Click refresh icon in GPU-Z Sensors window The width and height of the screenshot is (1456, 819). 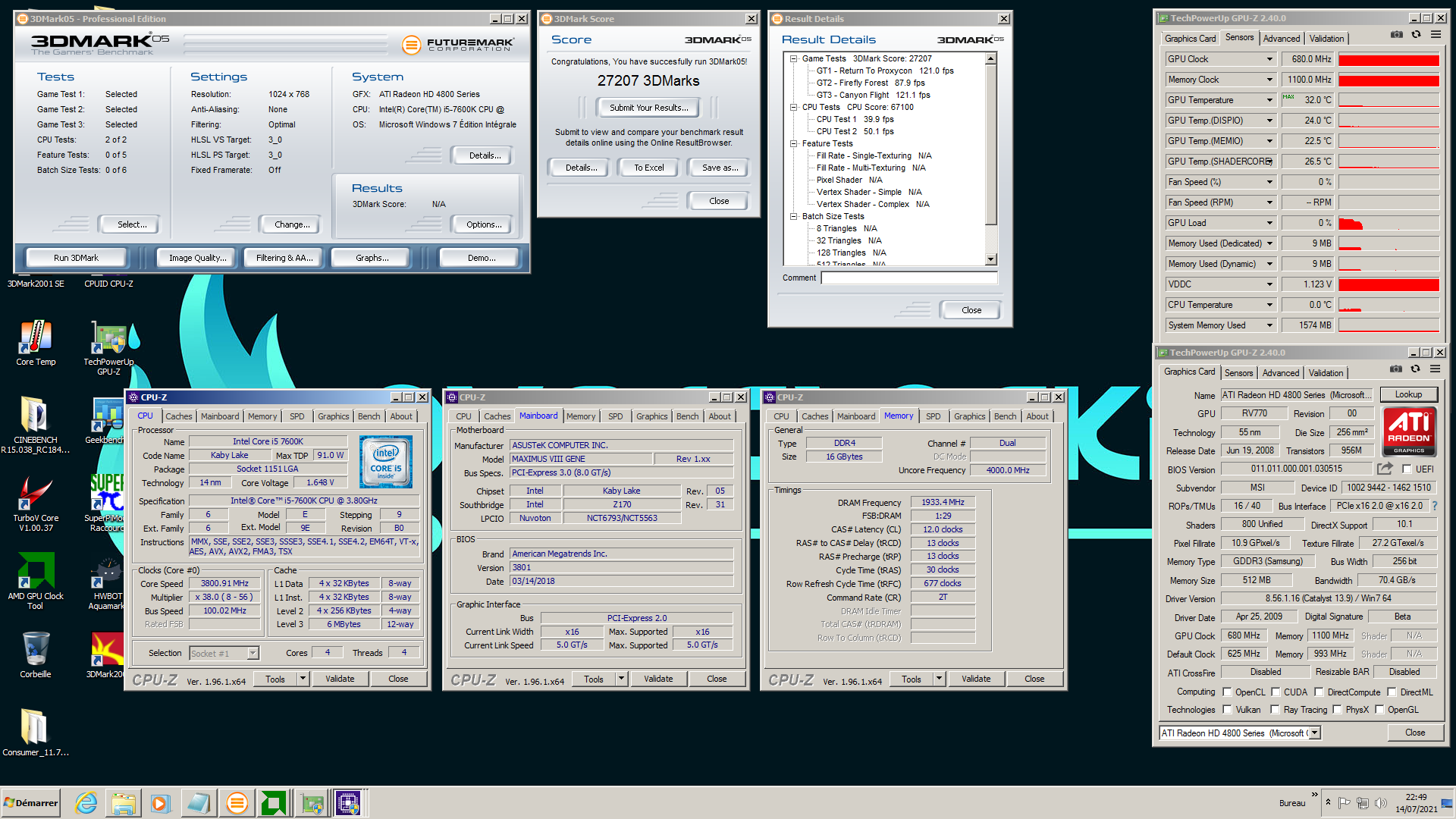1416,35
